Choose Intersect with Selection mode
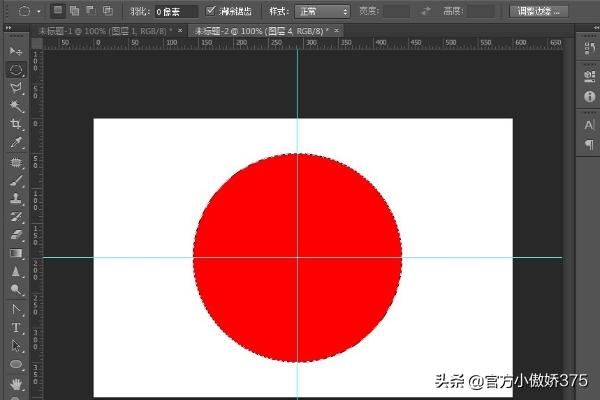 tap(108, 11)
